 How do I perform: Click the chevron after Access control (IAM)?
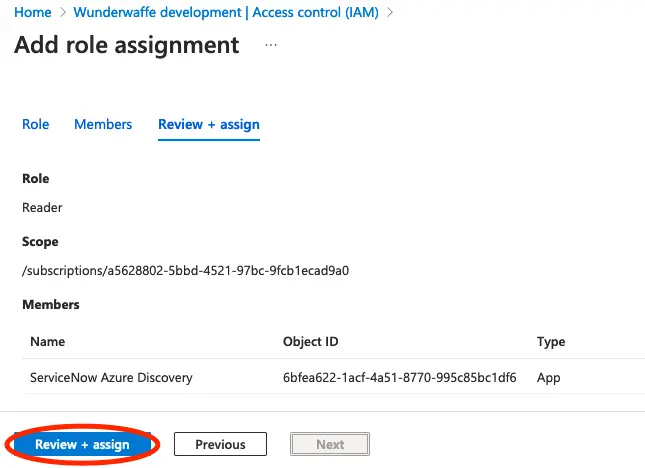point(391,12)
